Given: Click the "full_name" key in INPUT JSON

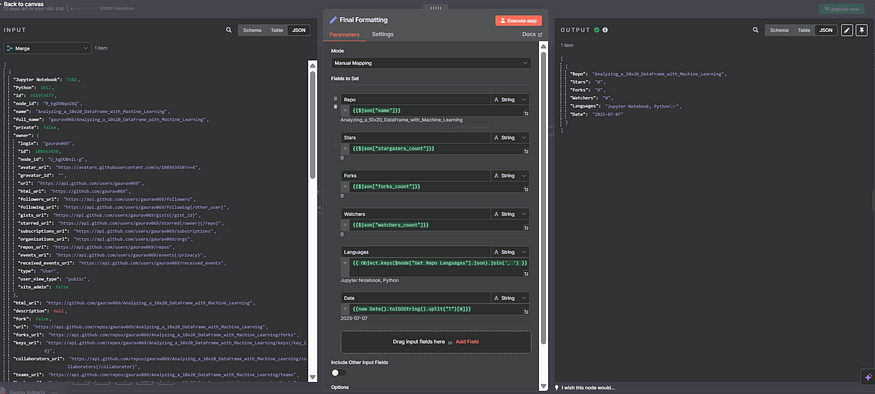Looking at the screenshot, I should coord(28,119).
